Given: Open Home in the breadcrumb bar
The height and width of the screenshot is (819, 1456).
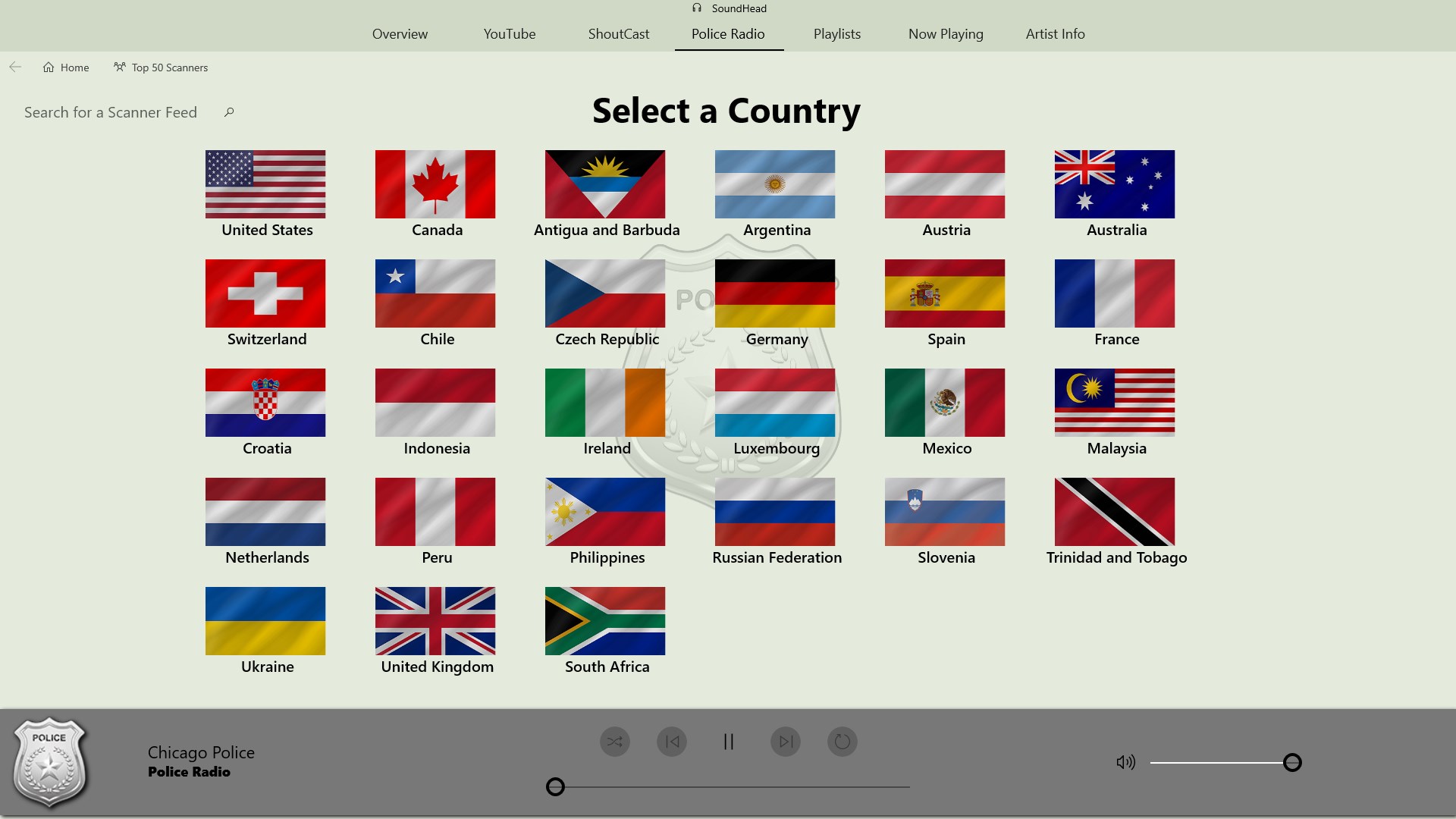Looking at the screenshot, I should [66, 67].
